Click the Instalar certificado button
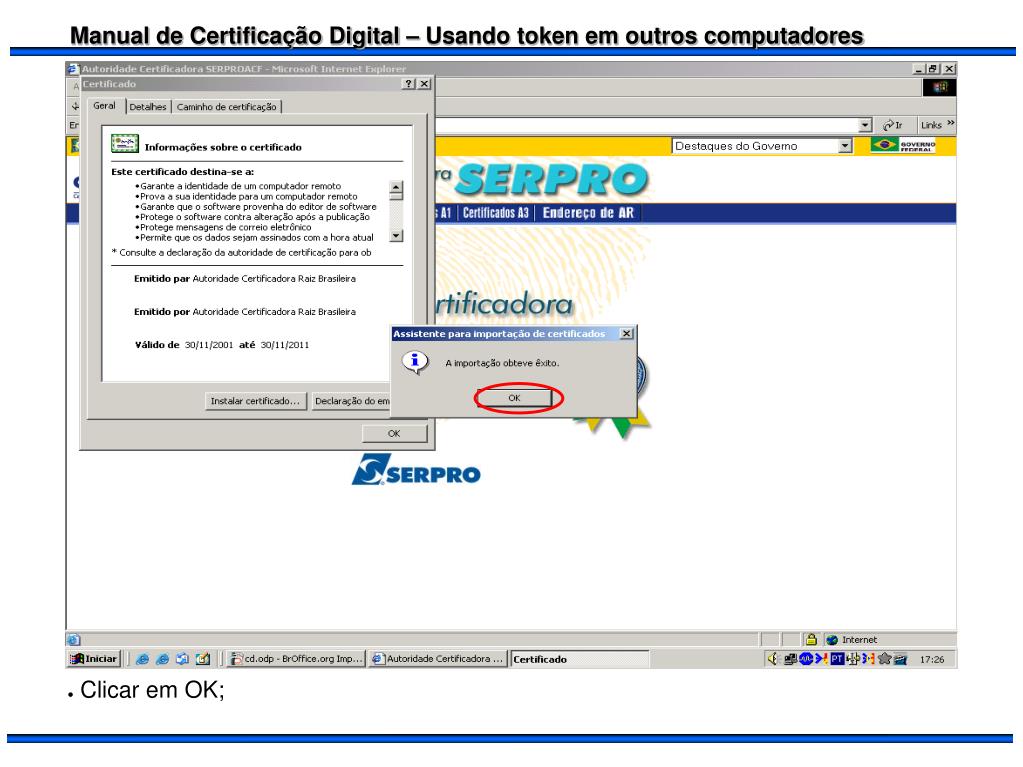The height and width of the screenshot is (767, 1023). point(255,401)
